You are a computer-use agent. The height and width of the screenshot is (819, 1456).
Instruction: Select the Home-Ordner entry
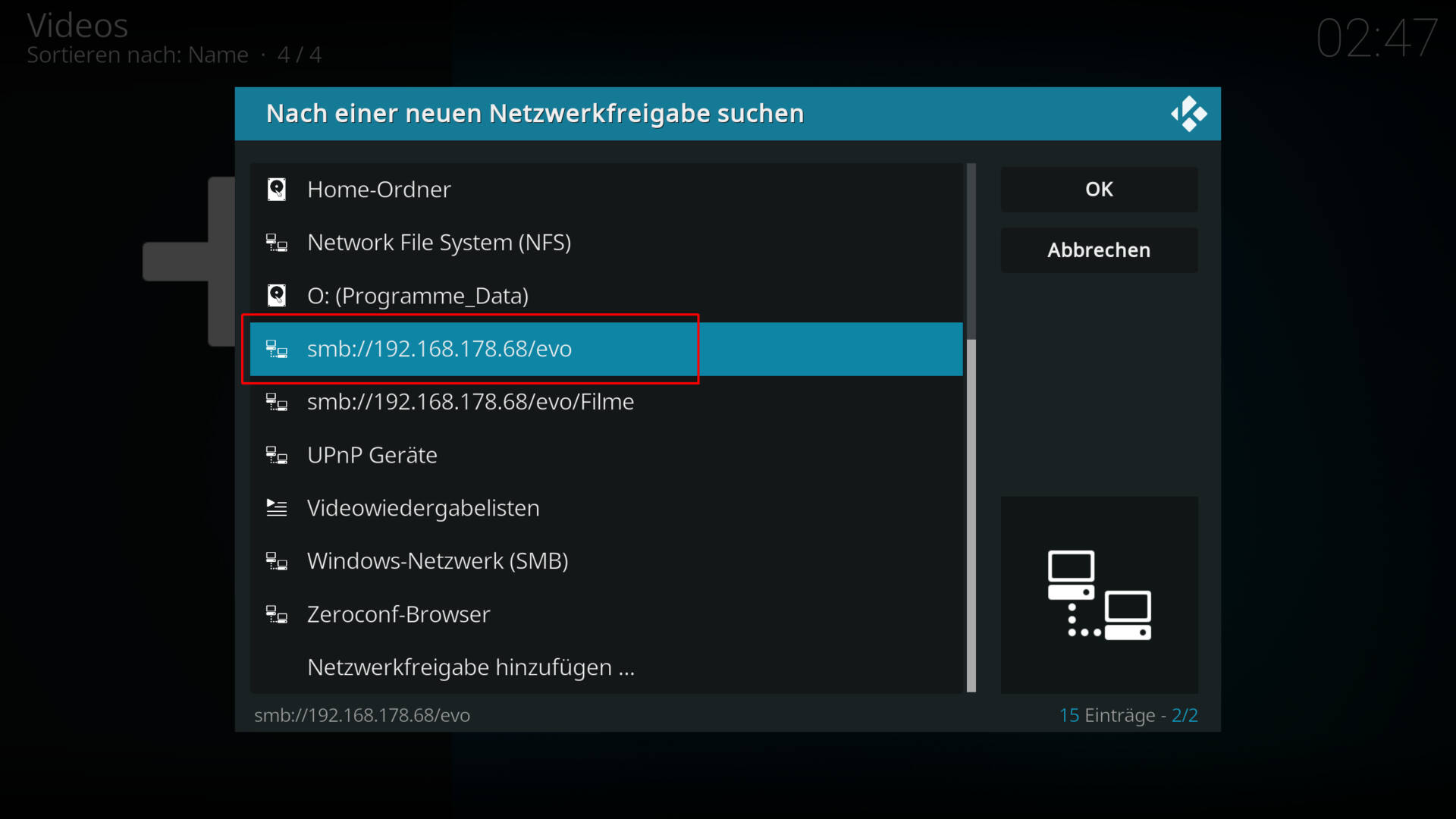tap(379, 190)
